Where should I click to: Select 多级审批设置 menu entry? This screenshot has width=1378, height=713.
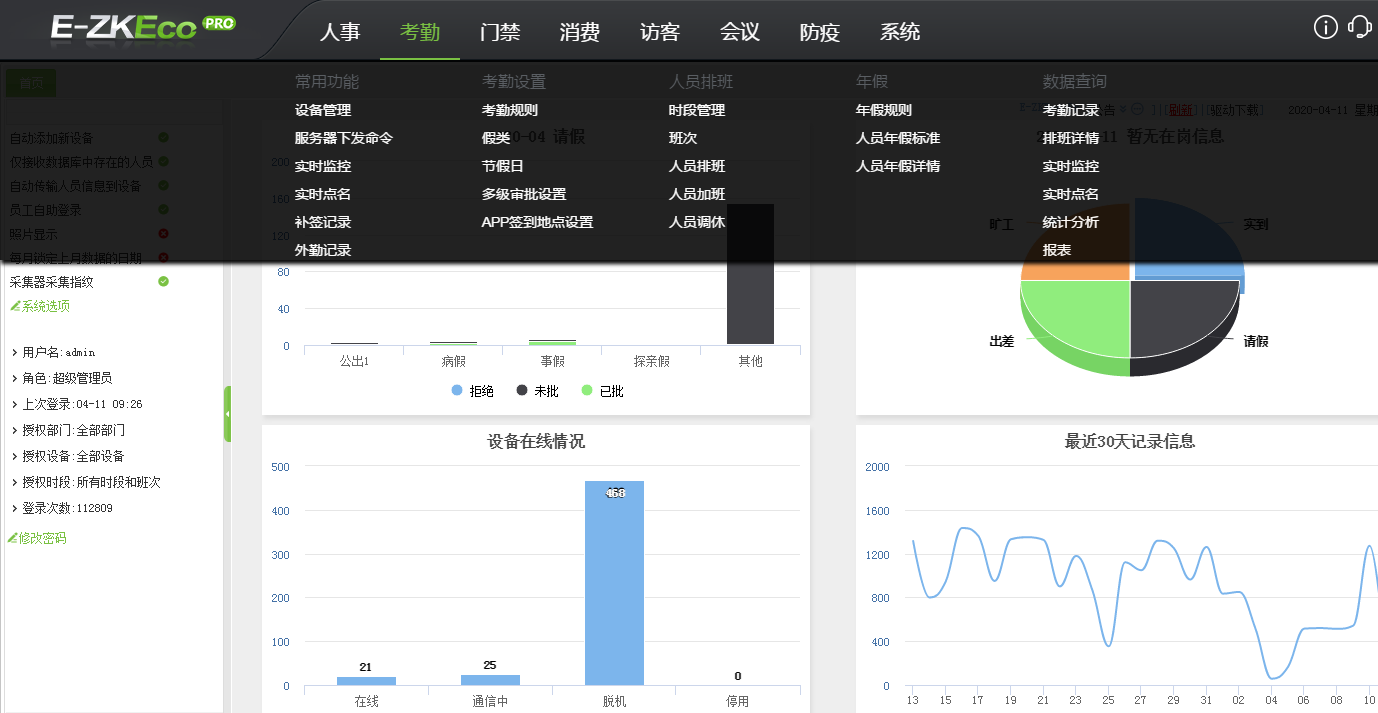click(x=524, y=194)
